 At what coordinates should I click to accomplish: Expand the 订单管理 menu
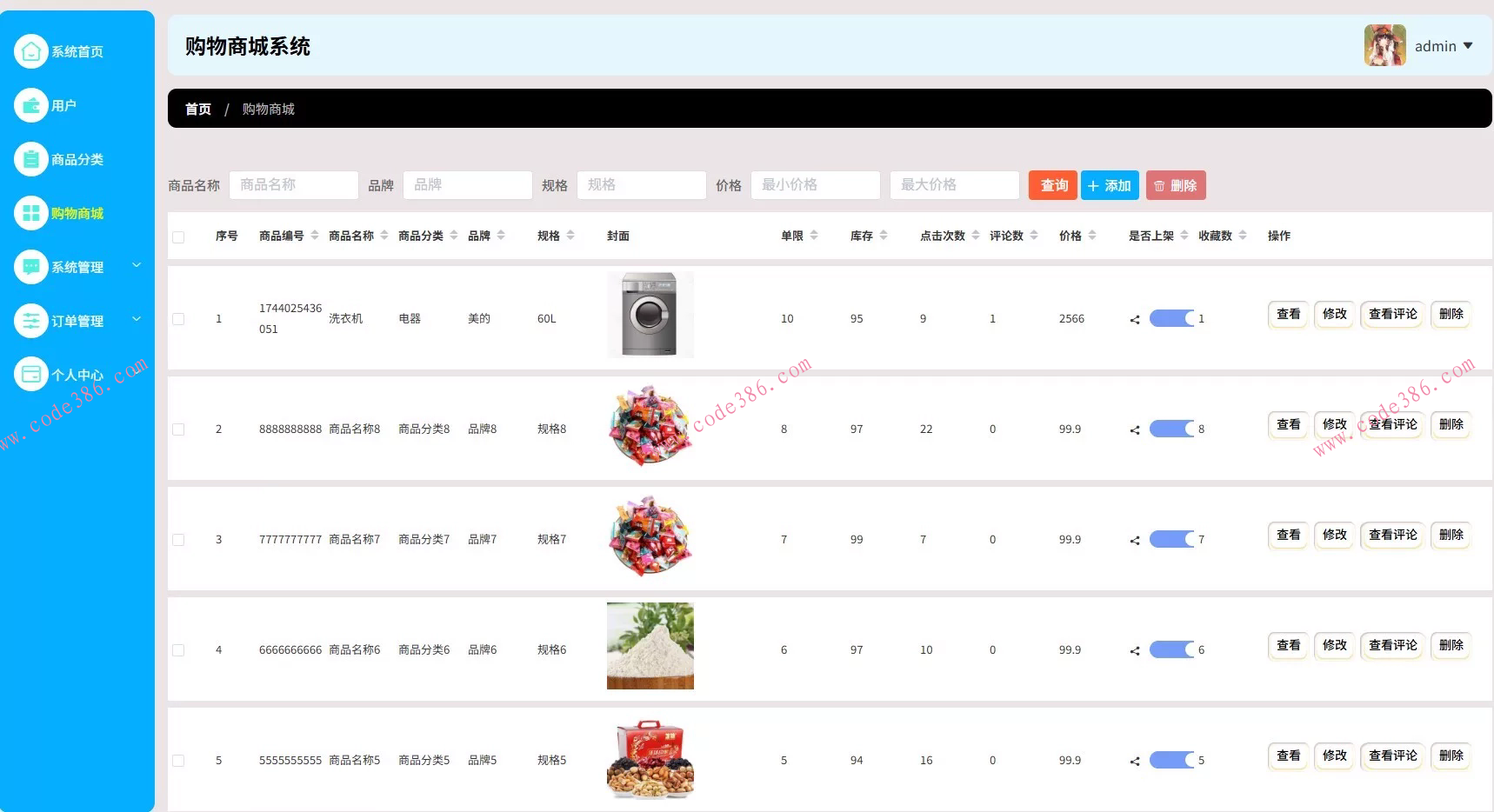point(78,320)
